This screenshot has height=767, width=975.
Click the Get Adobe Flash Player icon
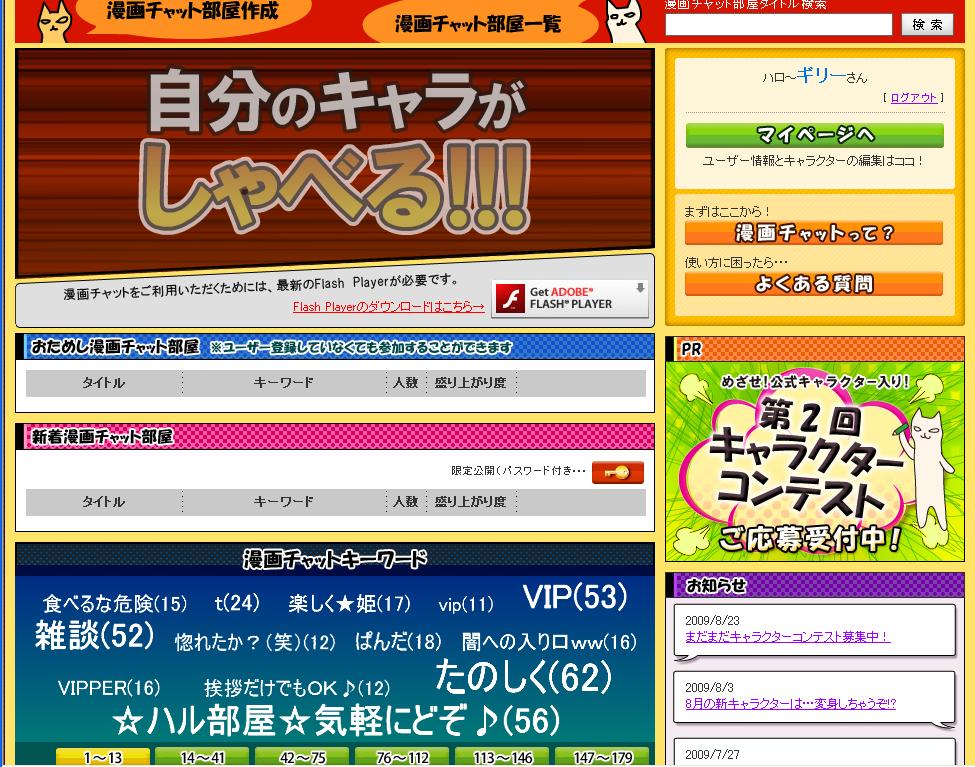pos(570,298)
